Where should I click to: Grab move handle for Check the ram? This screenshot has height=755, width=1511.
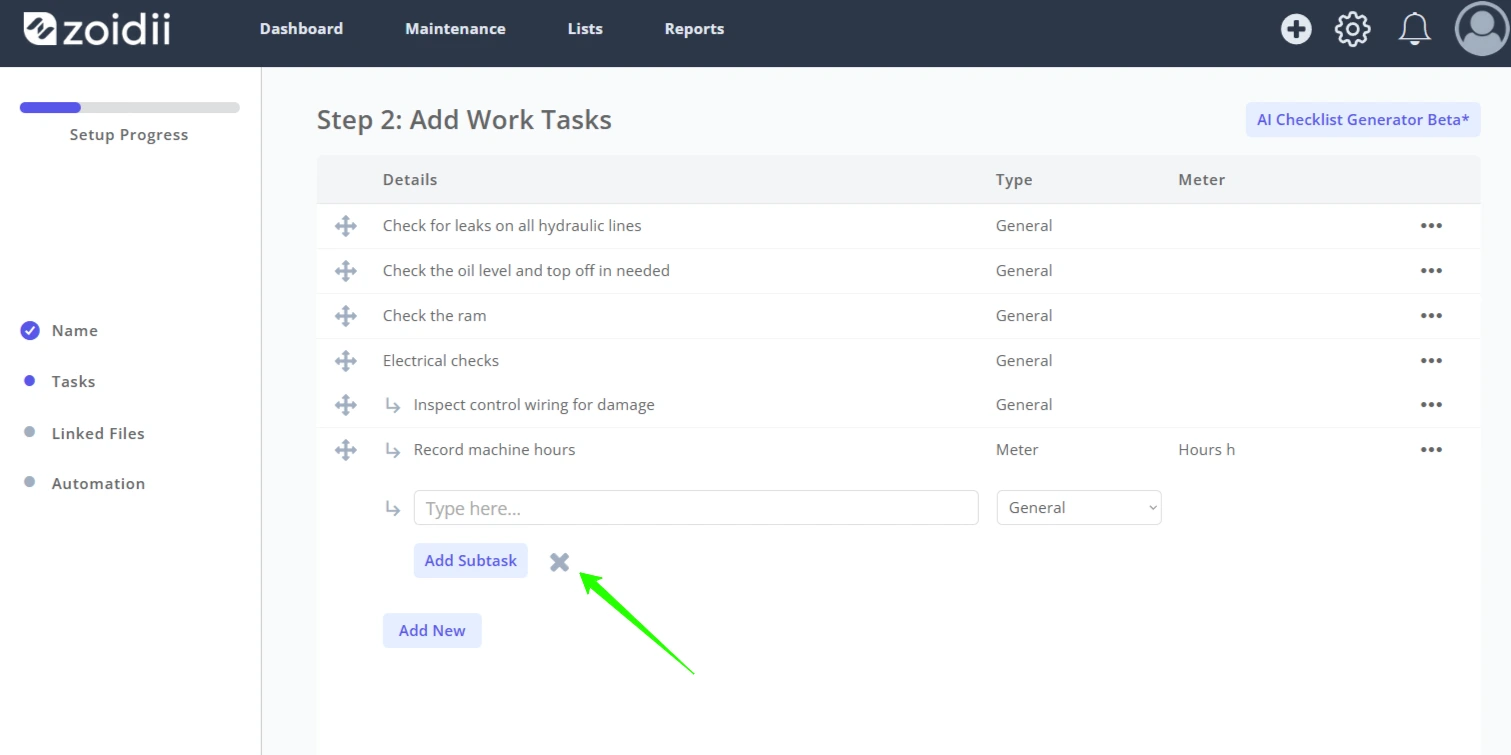346,316
